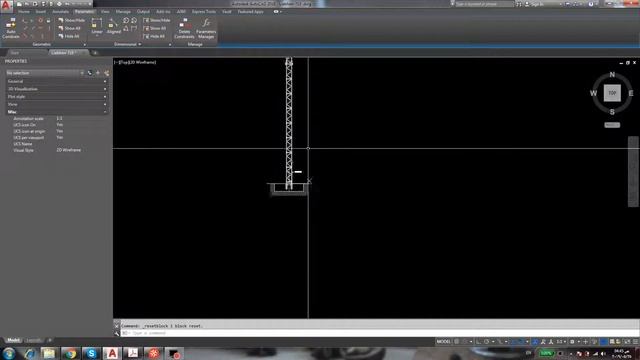Select the Model layout tab
Viewport: 640px width, 360px height.
[x=13, y=340]
